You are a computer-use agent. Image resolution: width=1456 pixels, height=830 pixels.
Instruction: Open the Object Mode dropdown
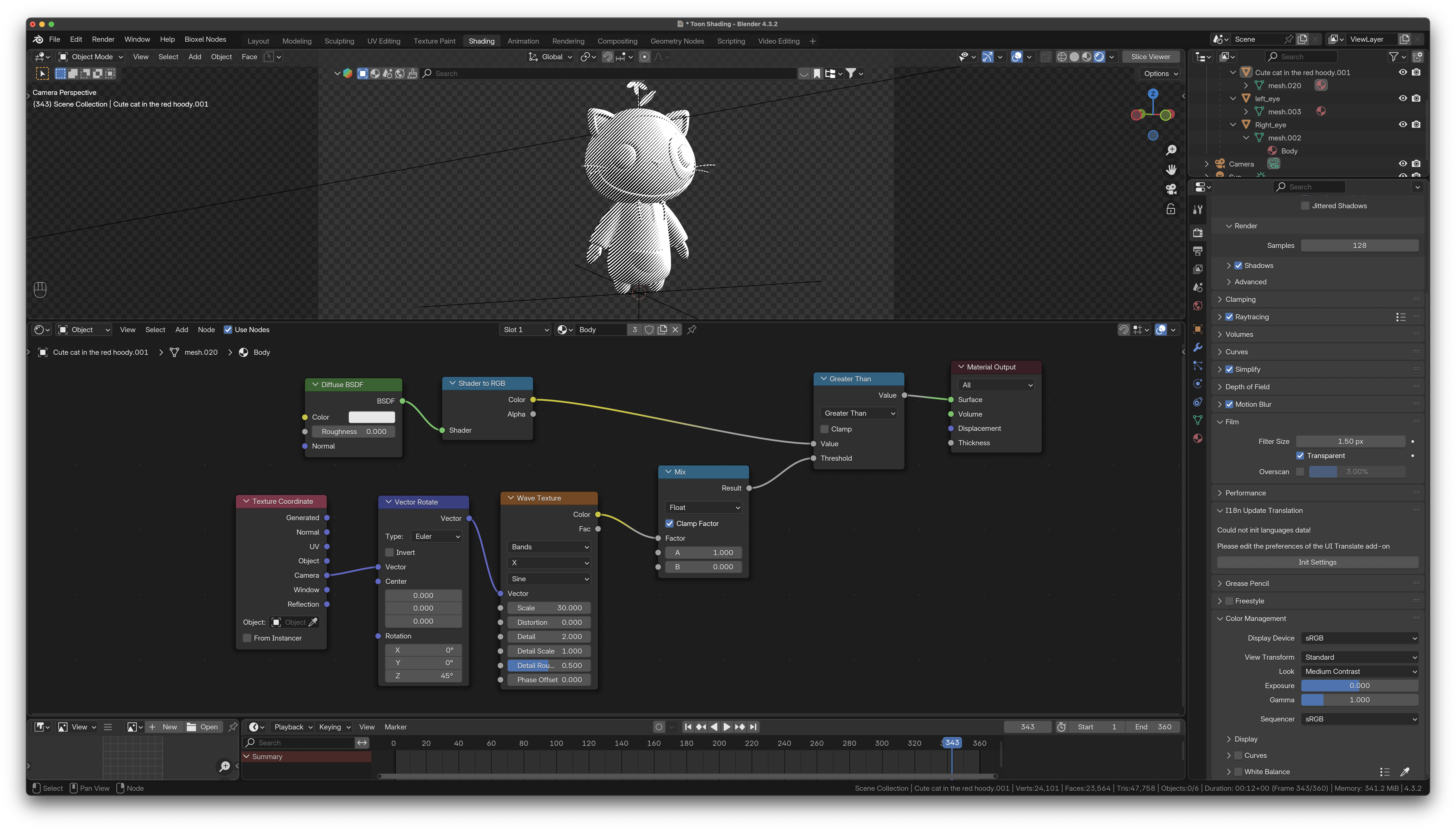click(x=91, y=56)
